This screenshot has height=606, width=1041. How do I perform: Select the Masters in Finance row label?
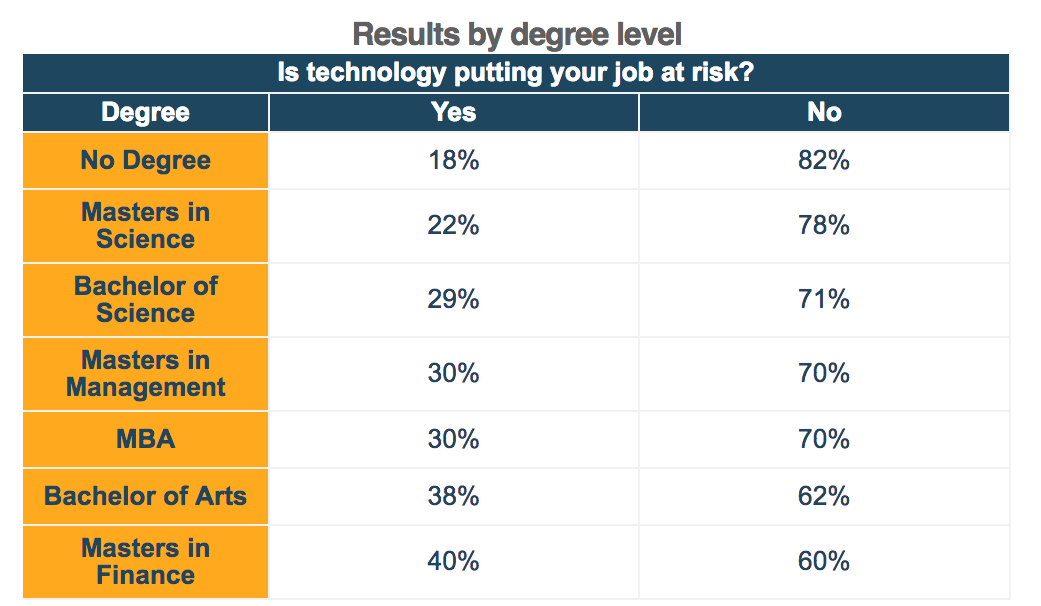146,562
